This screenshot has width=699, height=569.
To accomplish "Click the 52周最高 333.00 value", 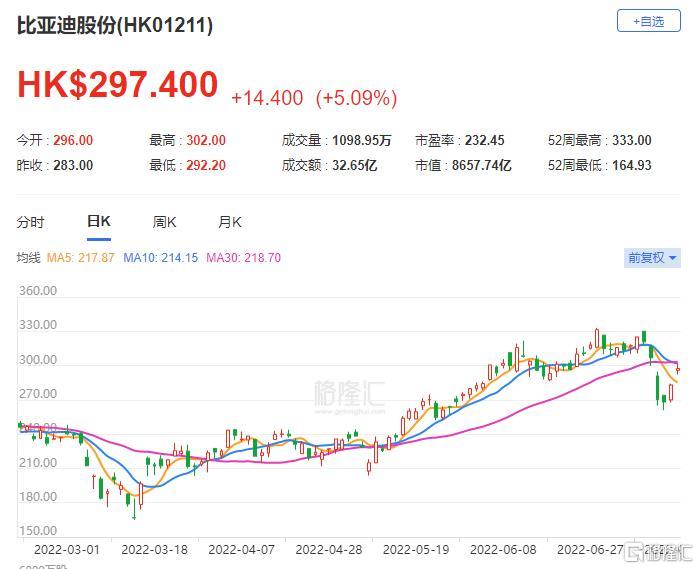I will point(632,140).
